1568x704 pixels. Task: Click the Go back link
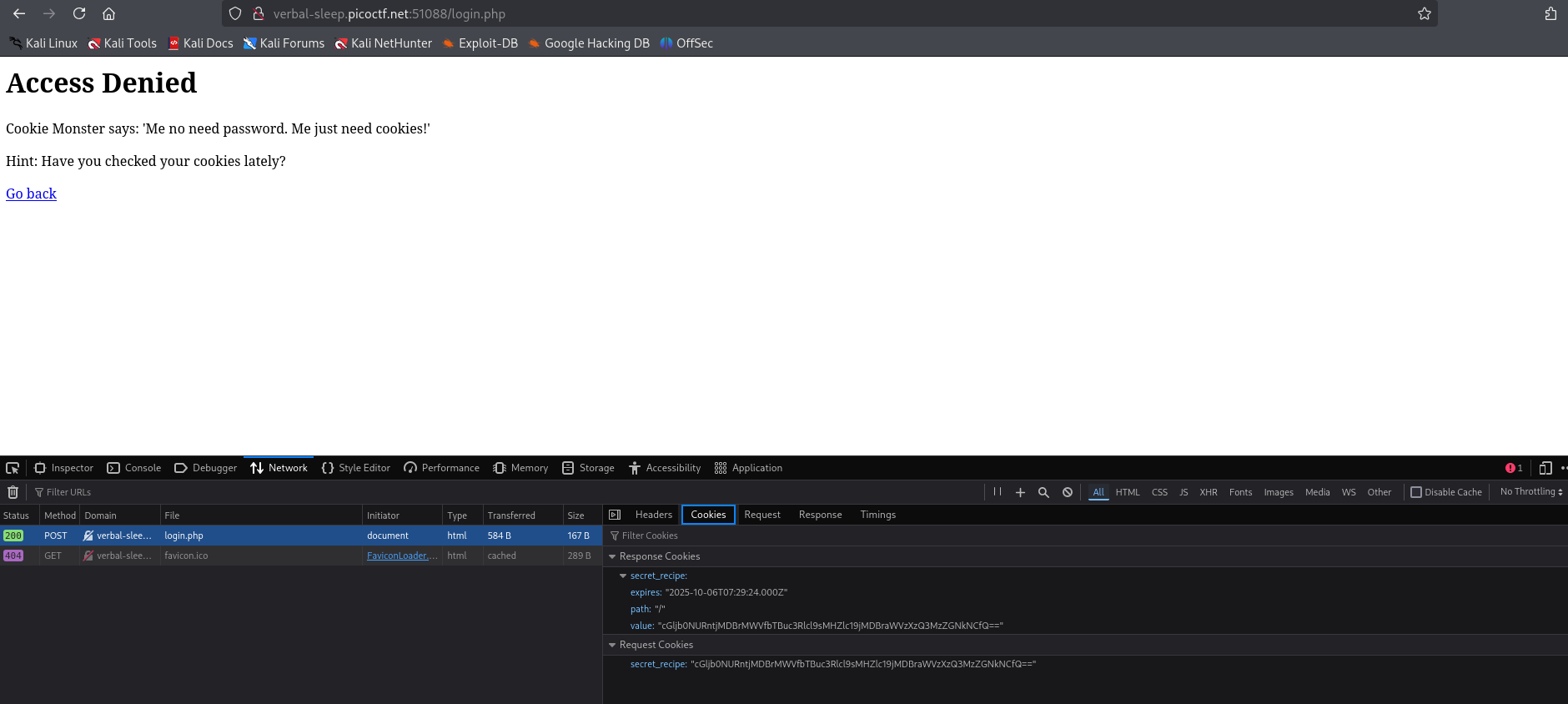31,194
